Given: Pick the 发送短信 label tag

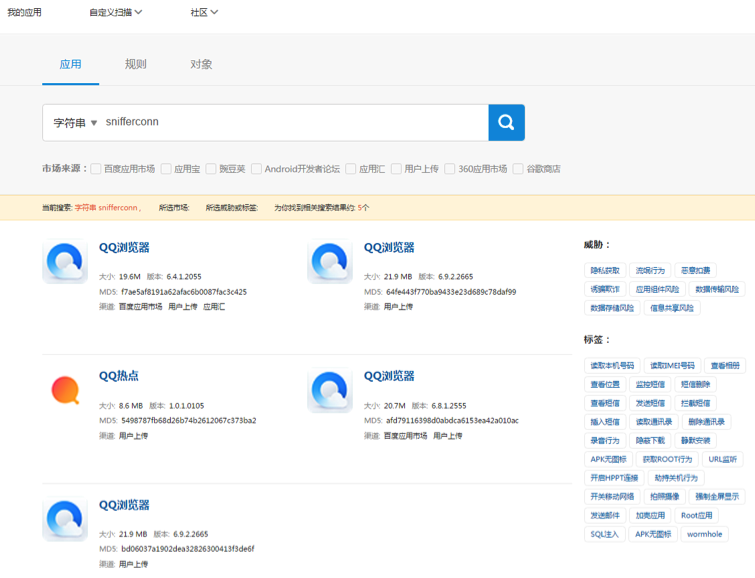Looking at the screenshot, I should point(650,403).
